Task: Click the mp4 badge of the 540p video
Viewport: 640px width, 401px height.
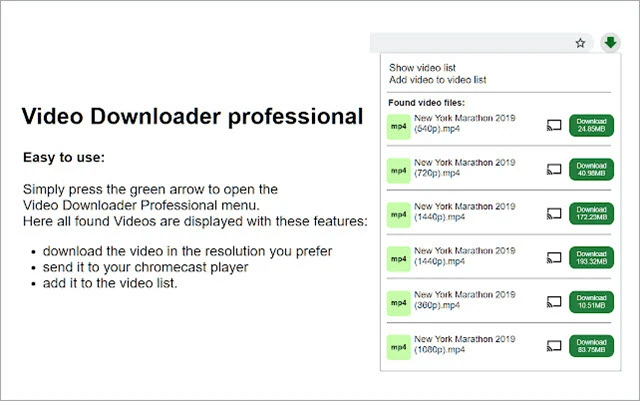Action: pos(398,126)
